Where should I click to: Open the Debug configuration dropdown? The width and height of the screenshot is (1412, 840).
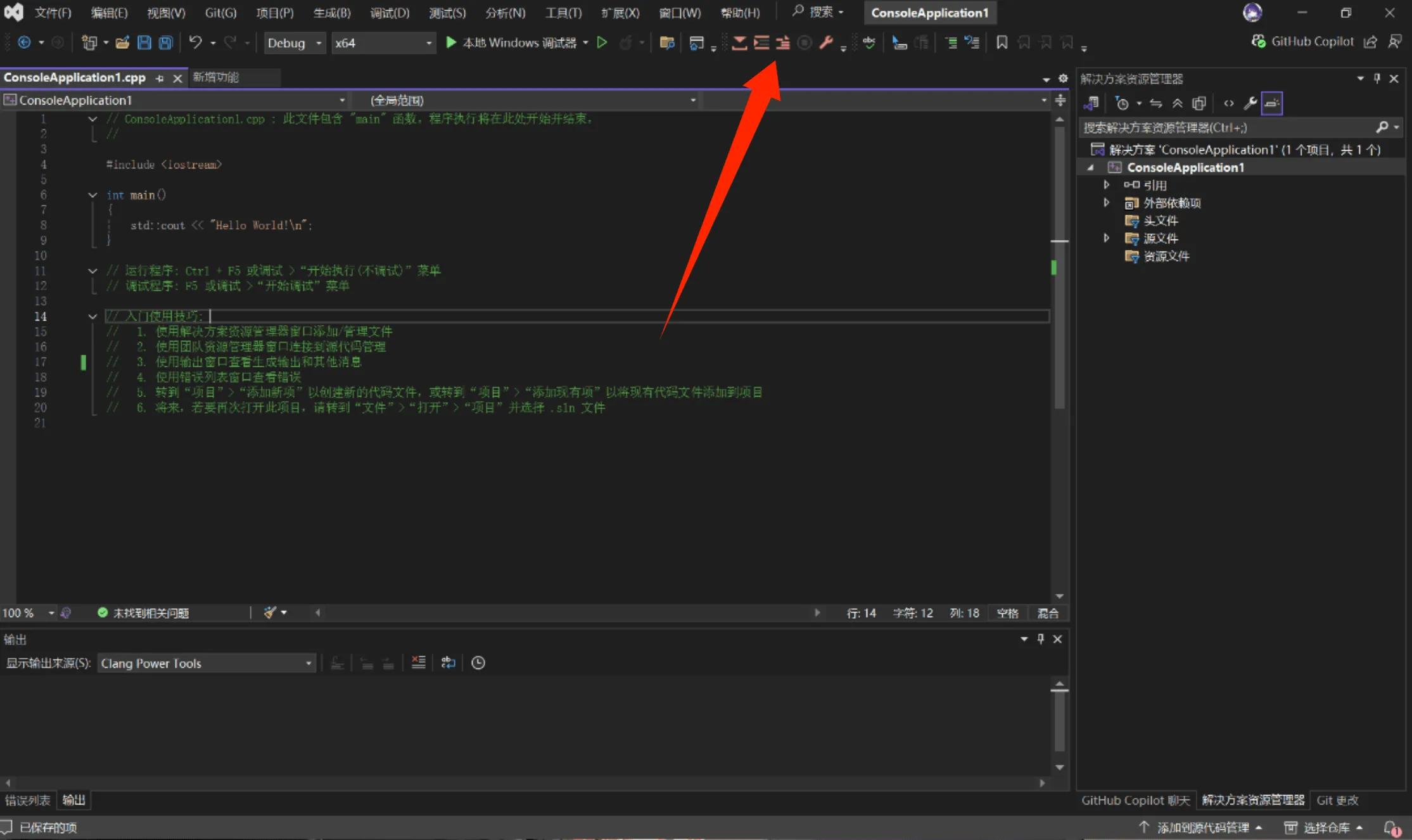pyautogui.click(x=295, y=42)
